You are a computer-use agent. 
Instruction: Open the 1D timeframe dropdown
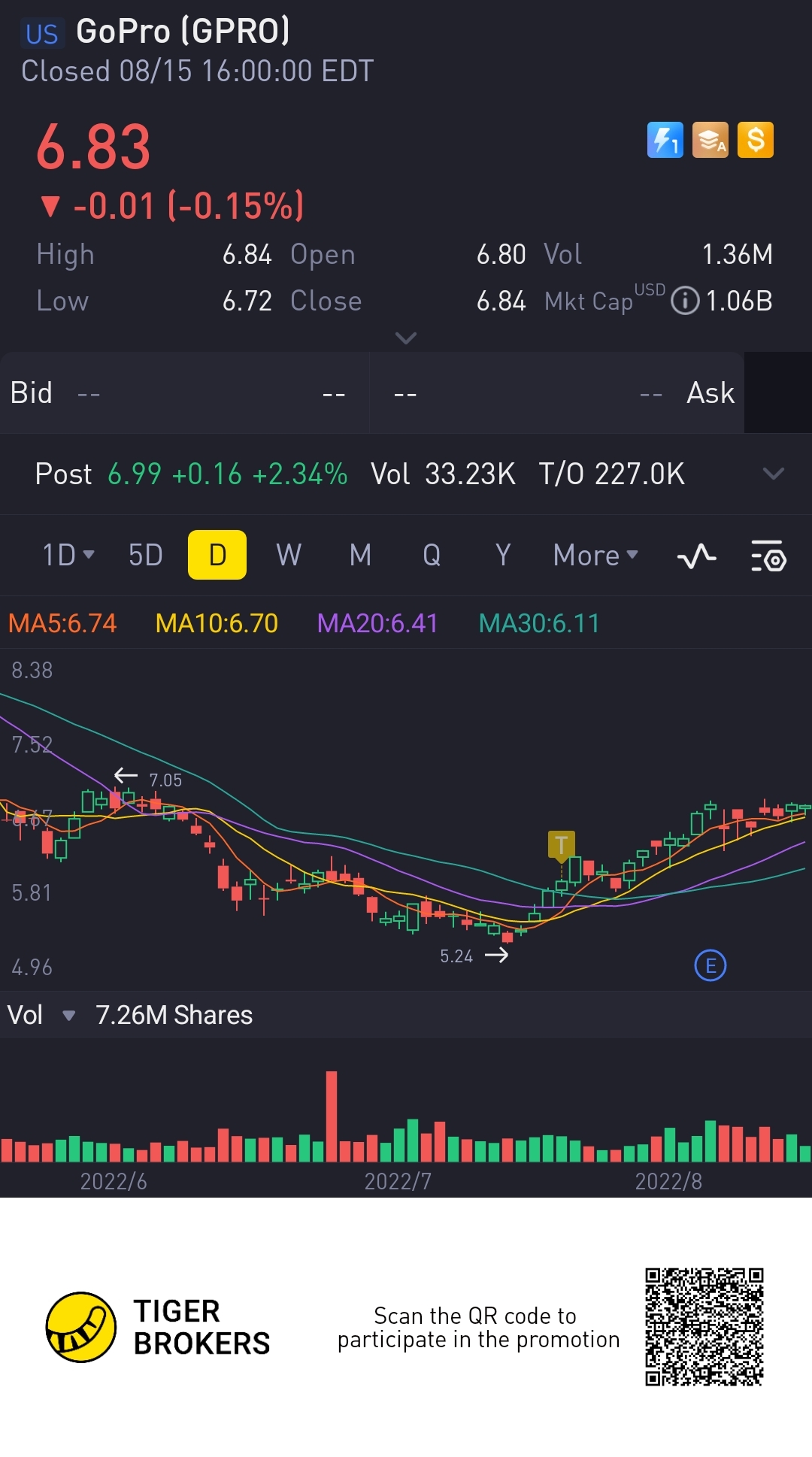tap(68, 555)
